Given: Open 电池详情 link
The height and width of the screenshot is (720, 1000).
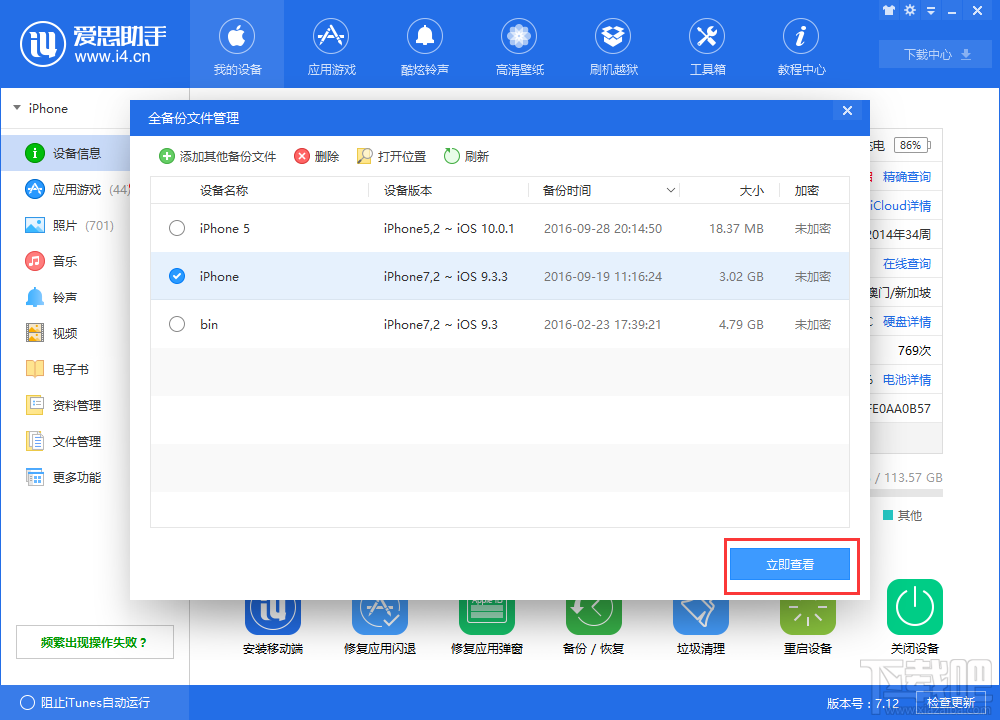Looking at the screenshot, I should click(906, 379).
